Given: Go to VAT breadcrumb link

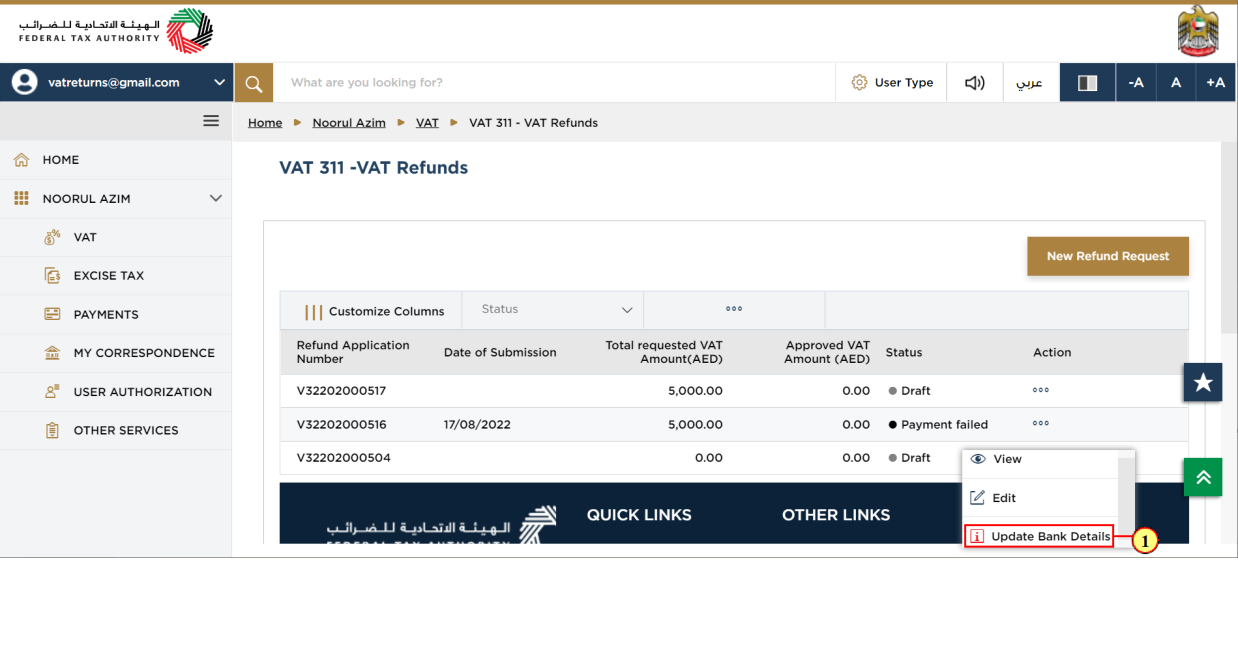Looking at the screenshot, I should (427, 123).
